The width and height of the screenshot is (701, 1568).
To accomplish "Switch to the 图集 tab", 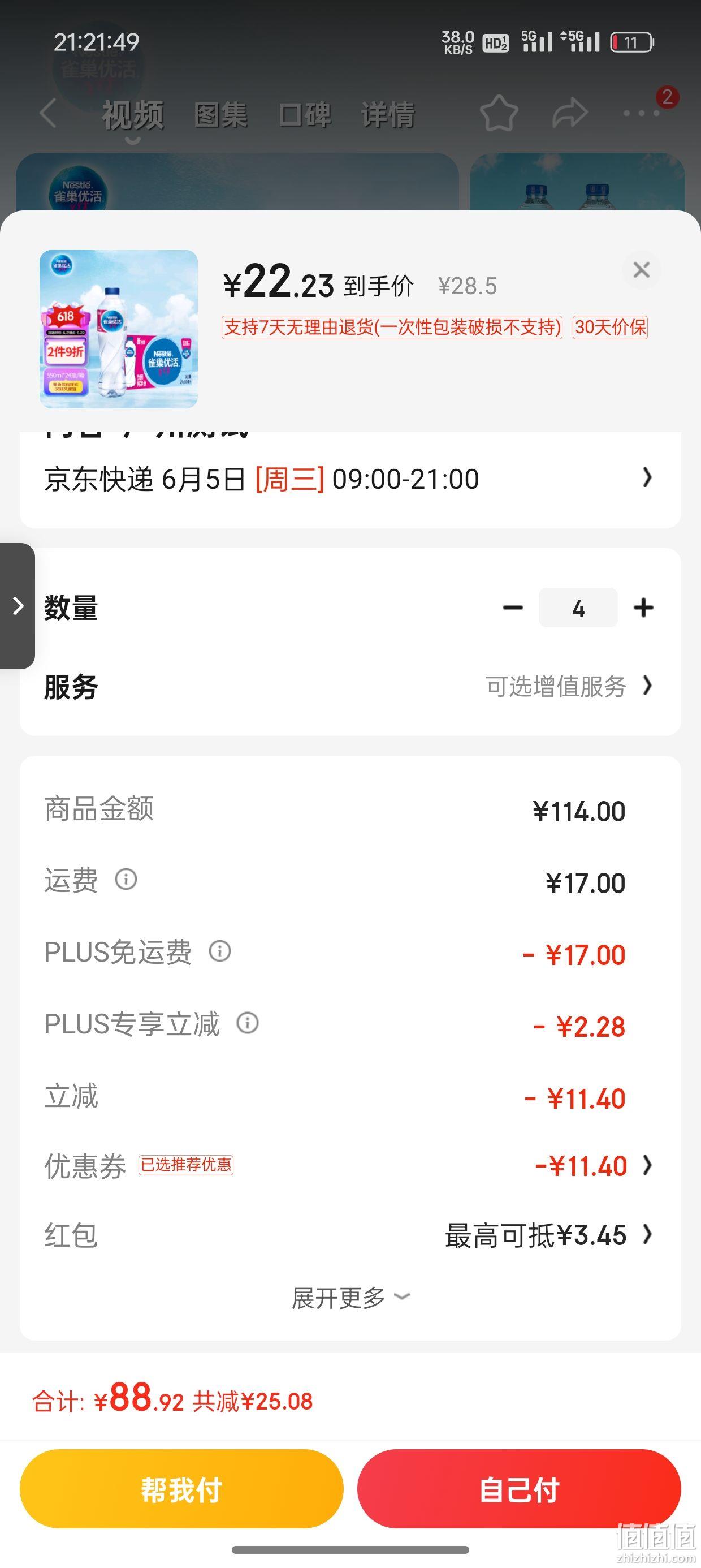I will point(220,114).
